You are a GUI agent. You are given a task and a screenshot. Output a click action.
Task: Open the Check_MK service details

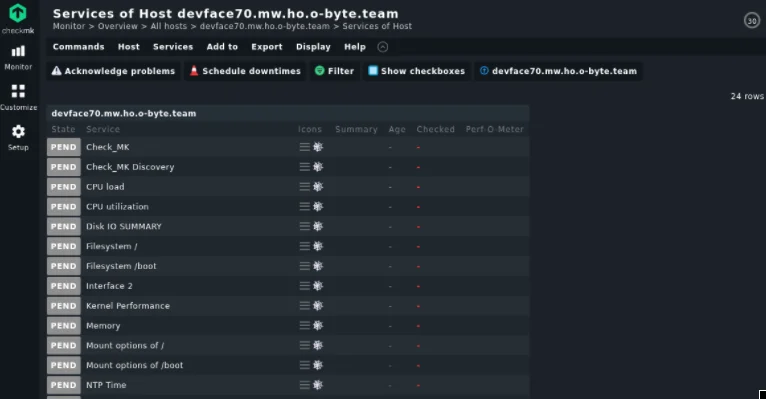coord(107,147)
